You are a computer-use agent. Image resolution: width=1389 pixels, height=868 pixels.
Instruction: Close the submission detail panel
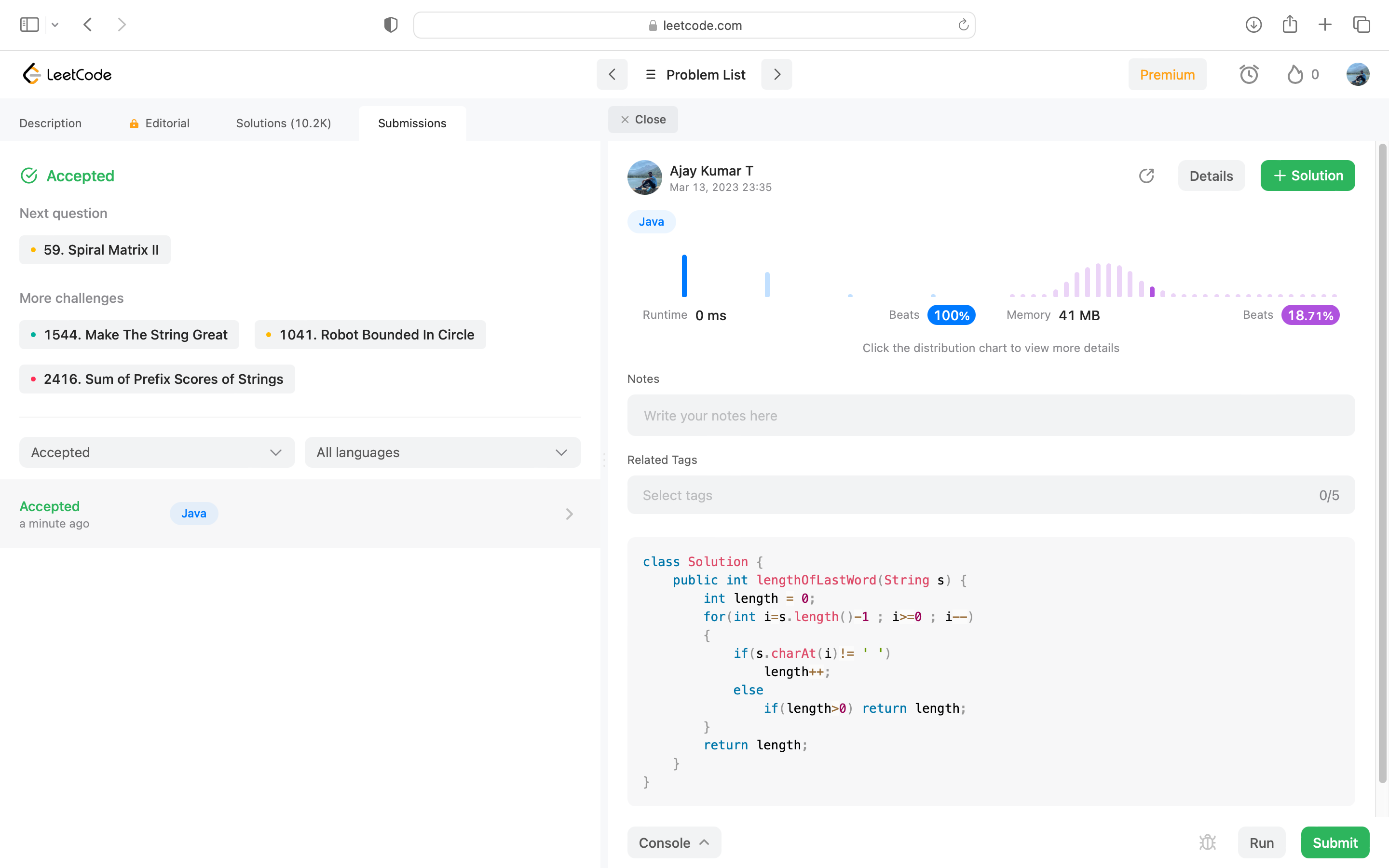(643, 120)
